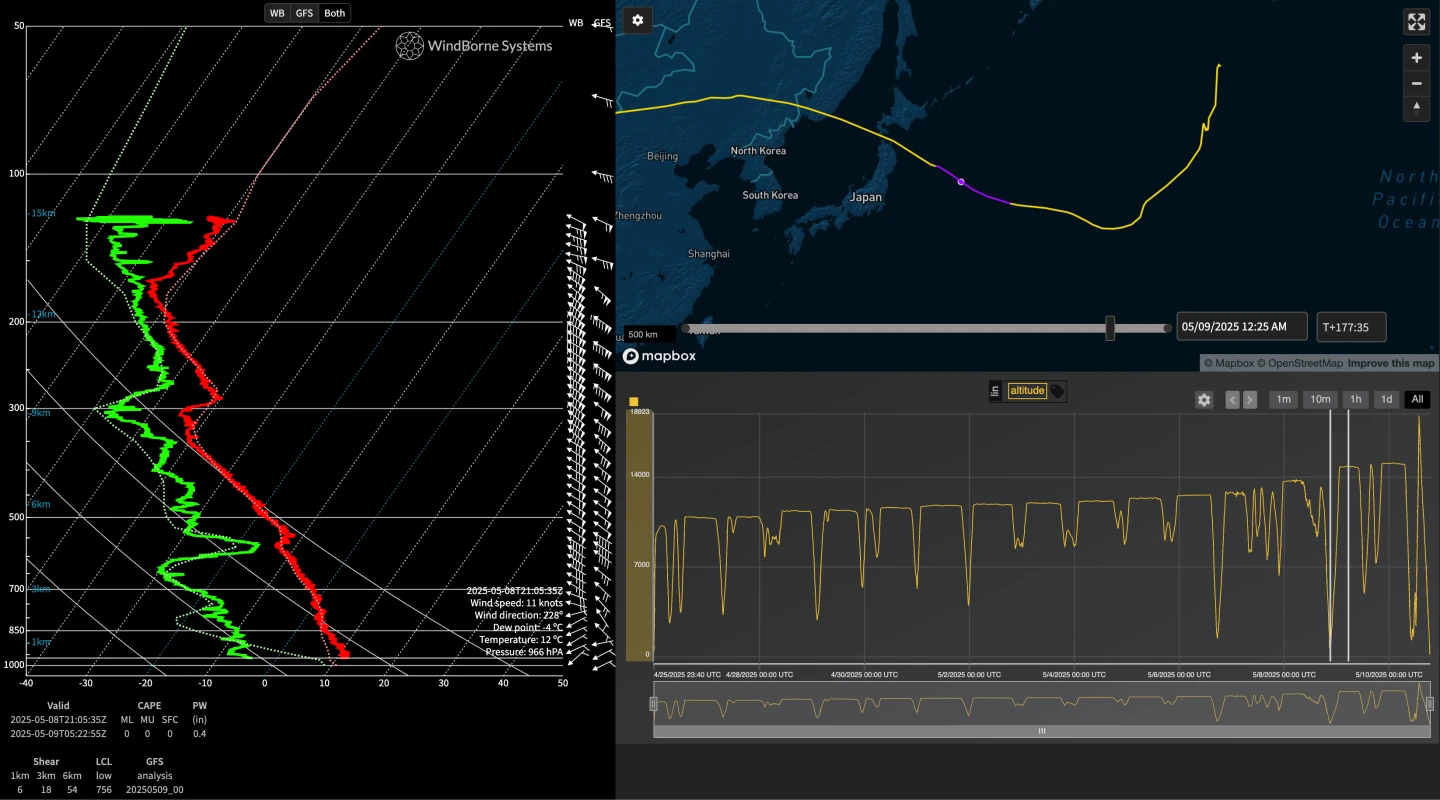The image size is (1440, 800).
Task: Set chart range to 1d
Action: coord(1386,400)
